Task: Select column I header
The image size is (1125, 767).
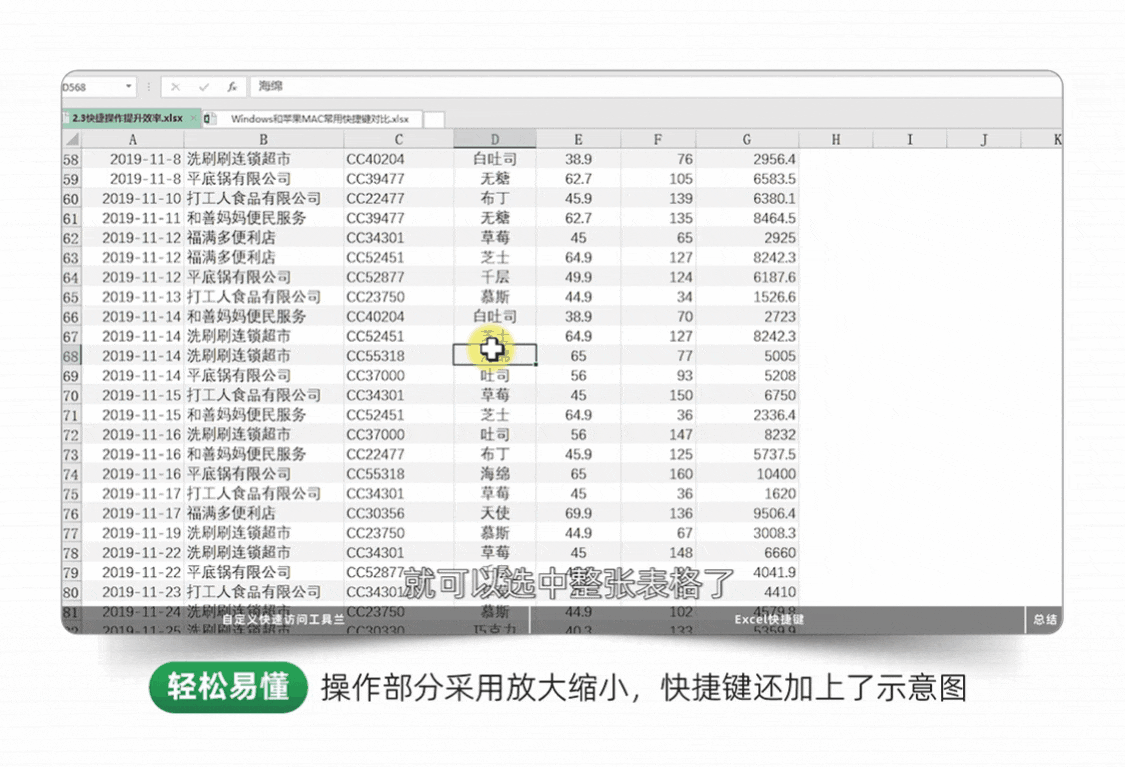Action: coord(910,139)
